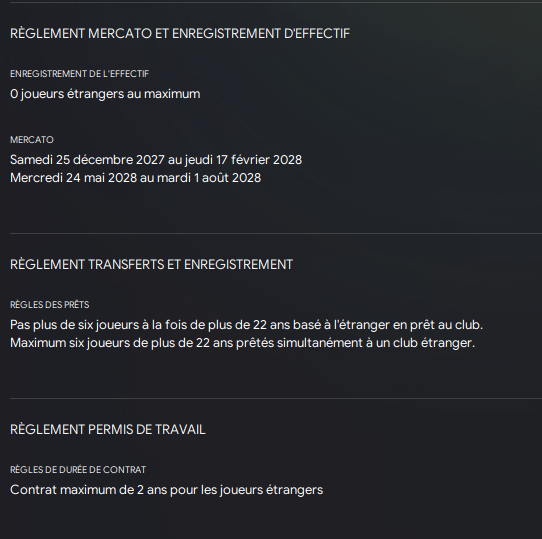Screen dimensions: 542x539
Task: Select the Règles de Durée de Contrat subheading
Action: click(78, 470)
